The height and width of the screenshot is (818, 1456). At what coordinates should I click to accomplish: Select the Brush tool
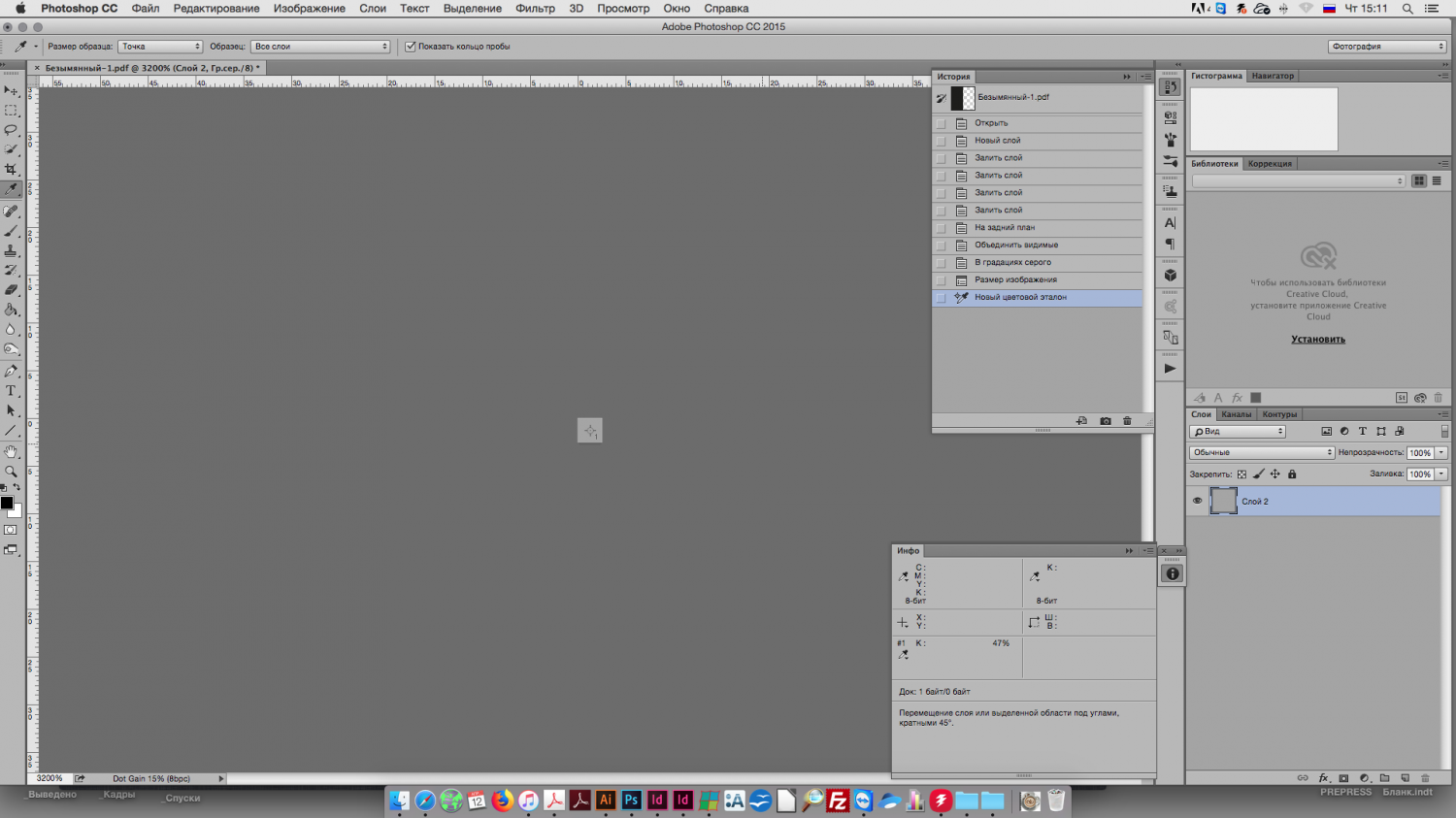pyautogui.click(x=12, y=231)
